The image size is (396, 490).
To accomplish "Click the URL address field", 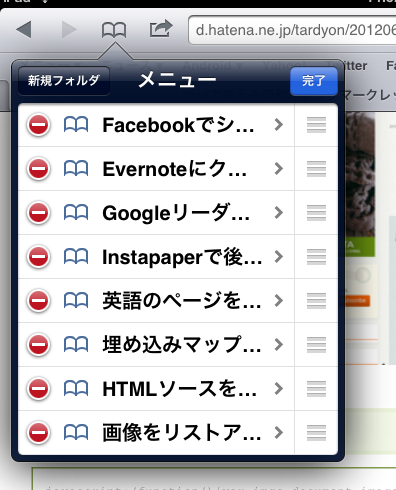I will (x=292, y=30).
